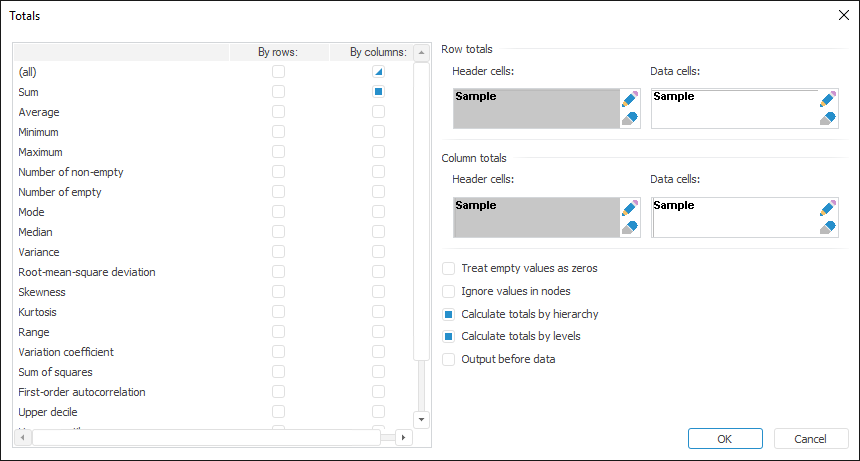The width and height of the screenshot is (860, 461).
Task: Click pencil icon for Row totals data cells
Action: 827,99
